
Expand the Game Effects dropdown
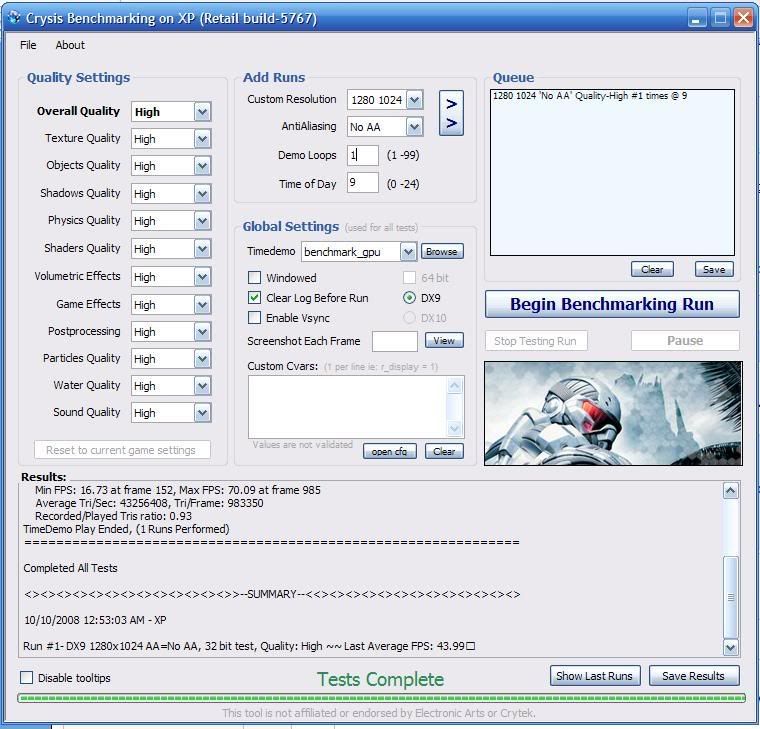click(202, 305)
